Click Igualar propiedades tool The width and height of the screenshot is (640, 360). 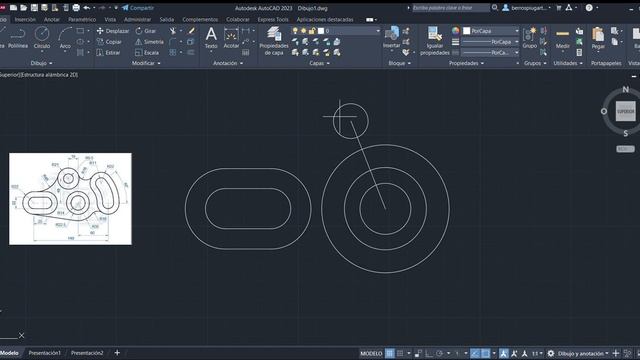(435, 41)
